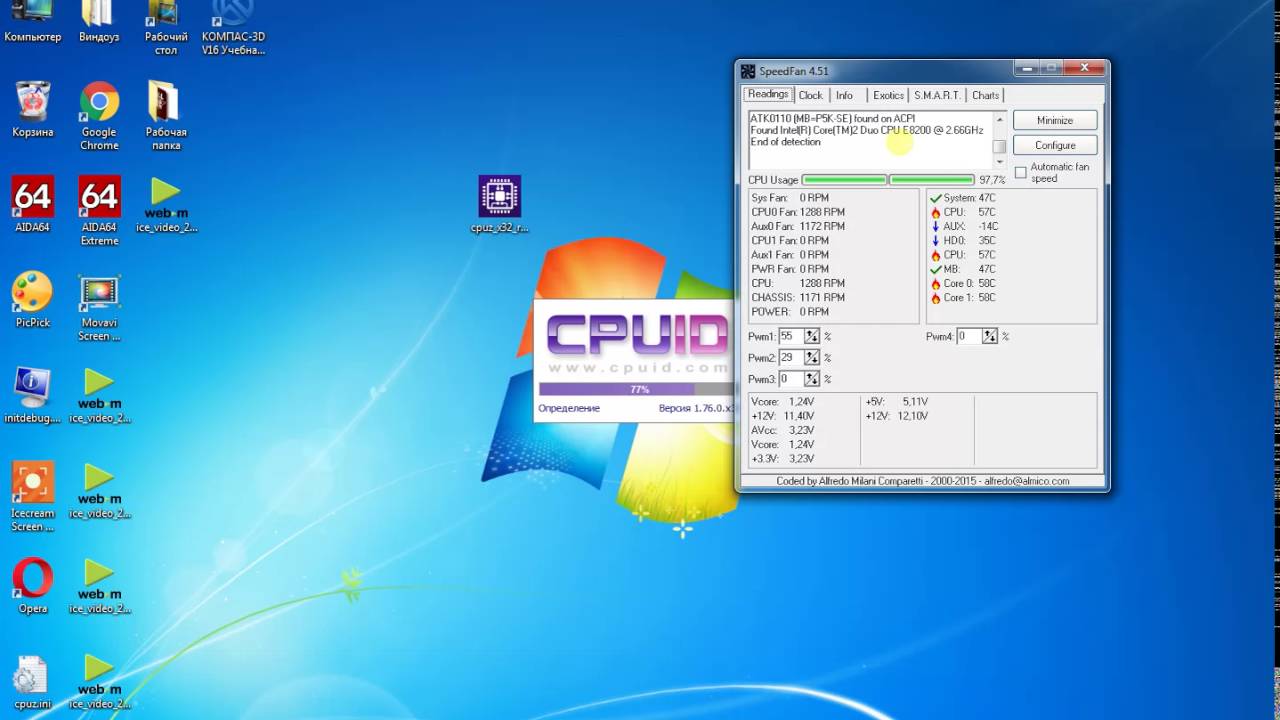Viewport: 1280px width, 720px height.
Task: Click the SpeedFan Minimize button
Action: coord(1055,120)
